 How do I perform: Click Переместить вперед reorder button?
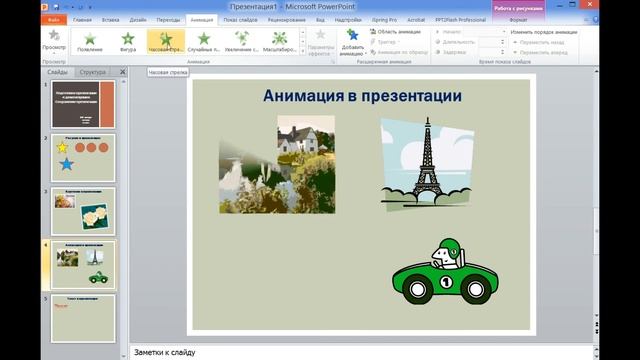tap(540, 53)
